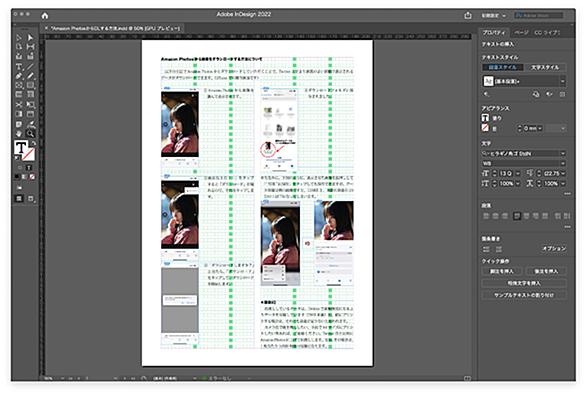The width and height of the screenshot is (586, 394).
Task: Click the 線 stroke swatch in panel
Action: [x=485, y=128]
